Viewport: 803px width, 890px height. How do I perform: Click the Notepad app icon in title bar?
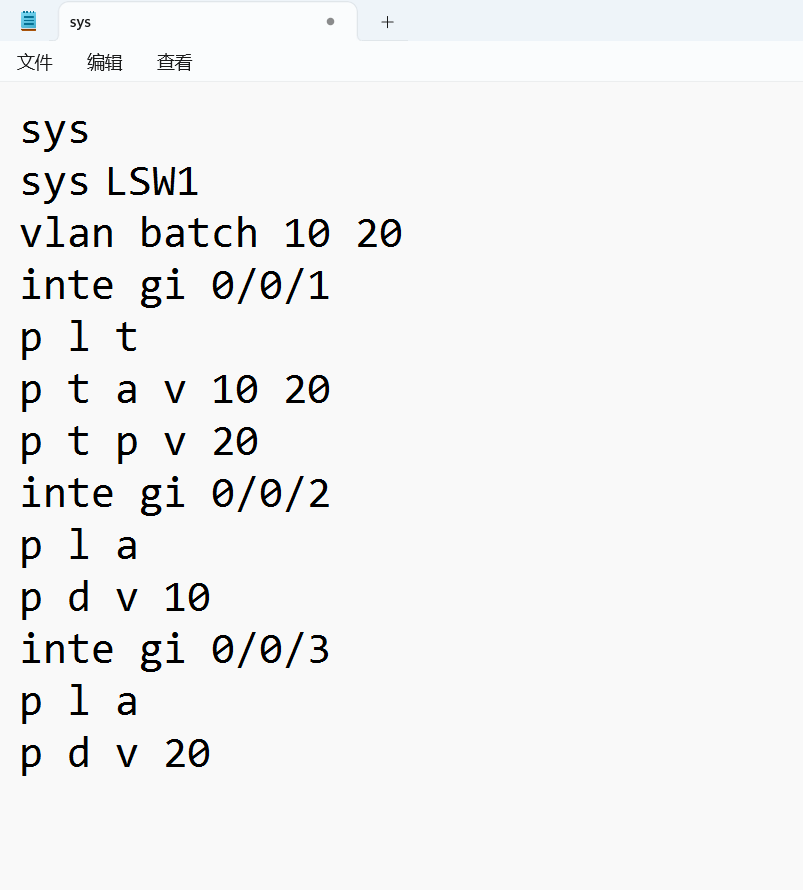tap(29, 21)
